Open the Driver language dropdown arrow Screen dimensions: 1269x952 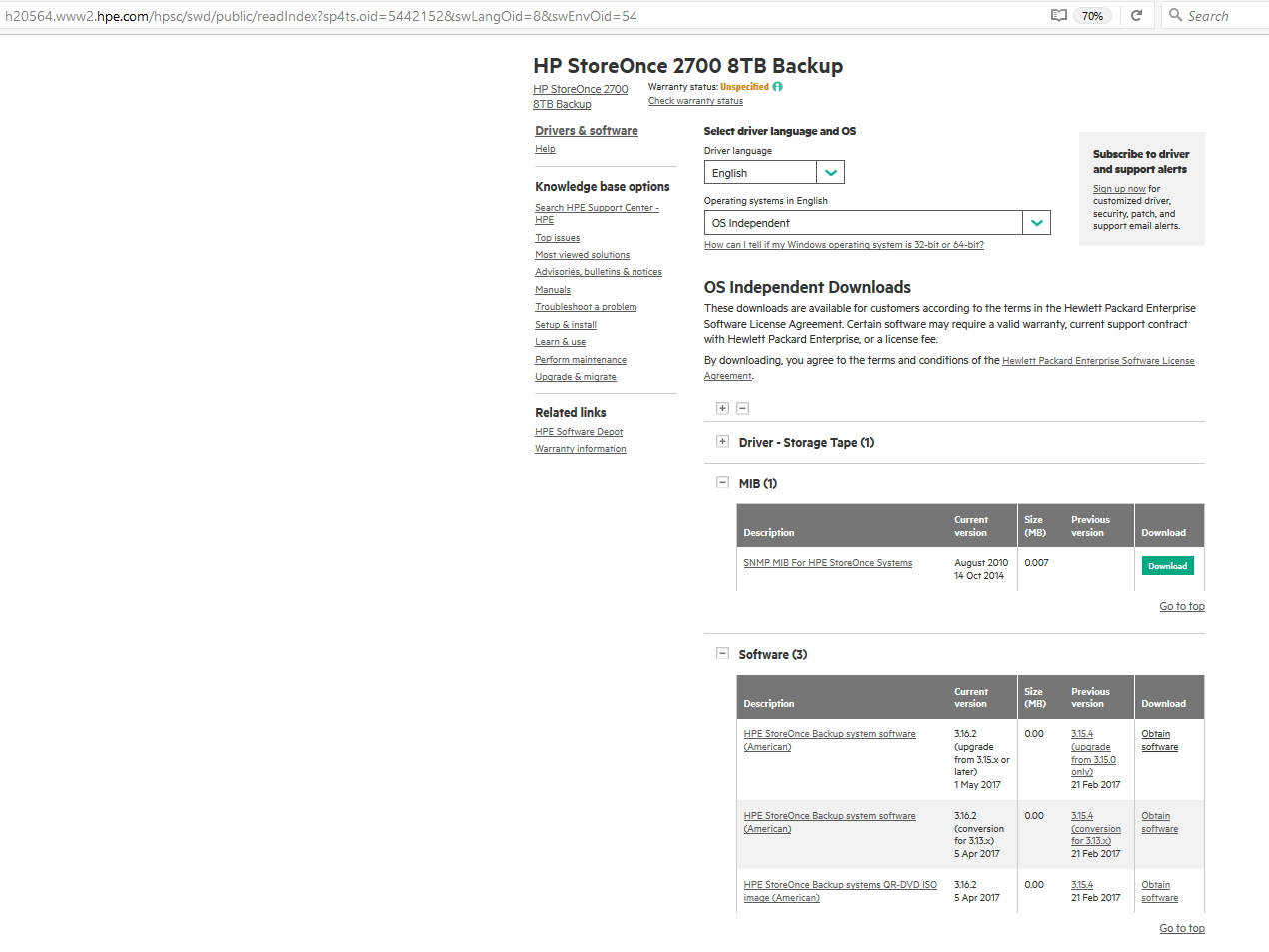(x=831, y=172)
